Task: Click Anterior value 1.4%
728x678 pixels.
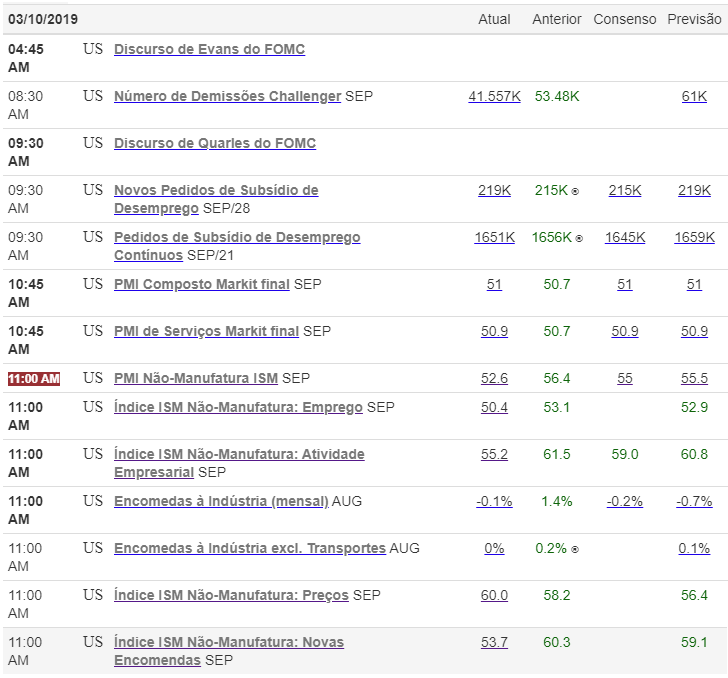Action: coord(557,501)
